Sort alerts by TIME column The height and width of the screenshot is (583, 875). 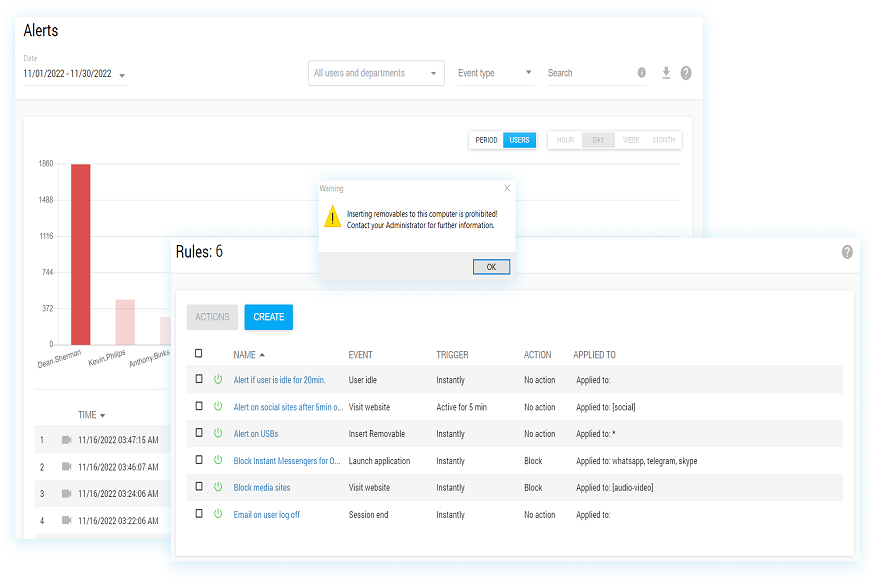(x=92, y=415)
